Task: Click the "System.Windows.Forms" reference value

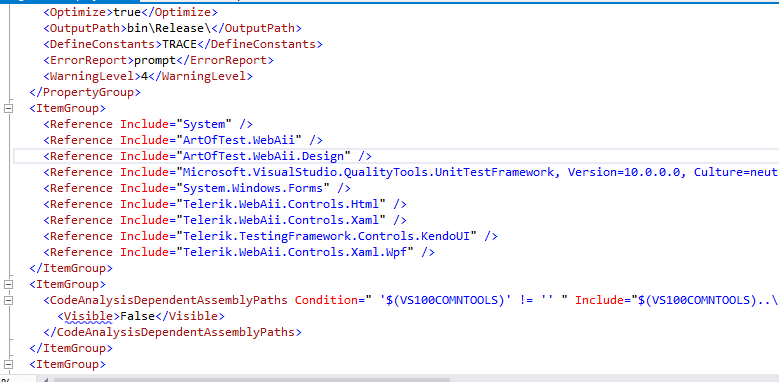Action: click(x=253, y=188)
